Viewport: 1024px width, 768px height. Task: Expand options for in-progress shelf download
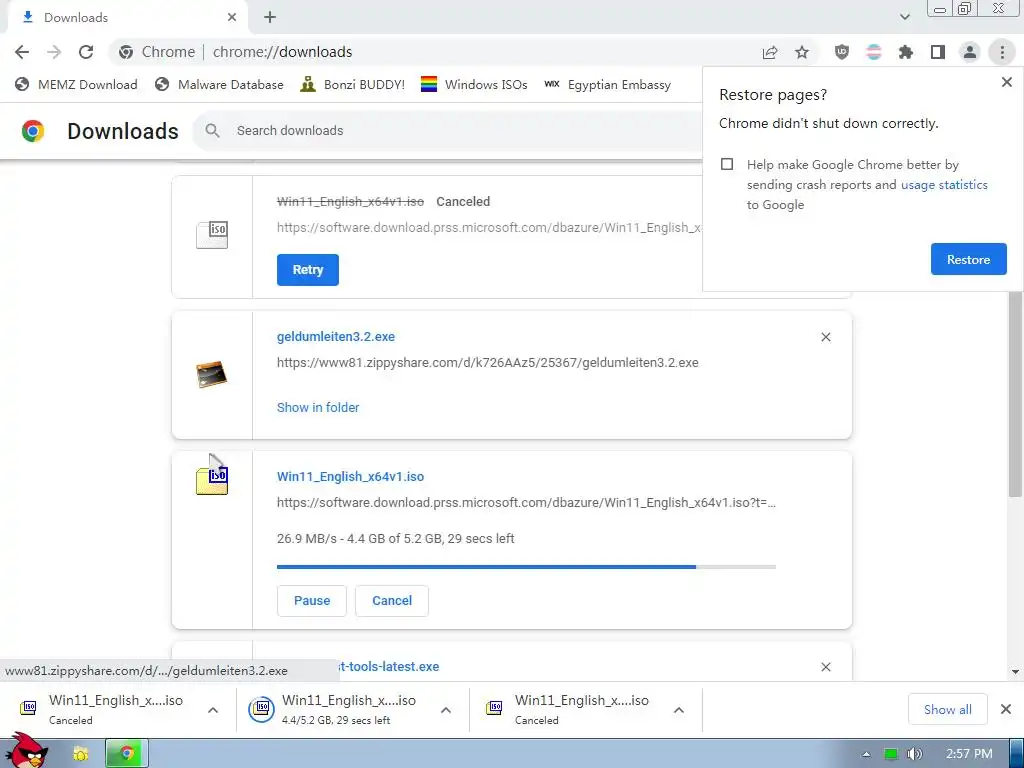tap(446, 710)
